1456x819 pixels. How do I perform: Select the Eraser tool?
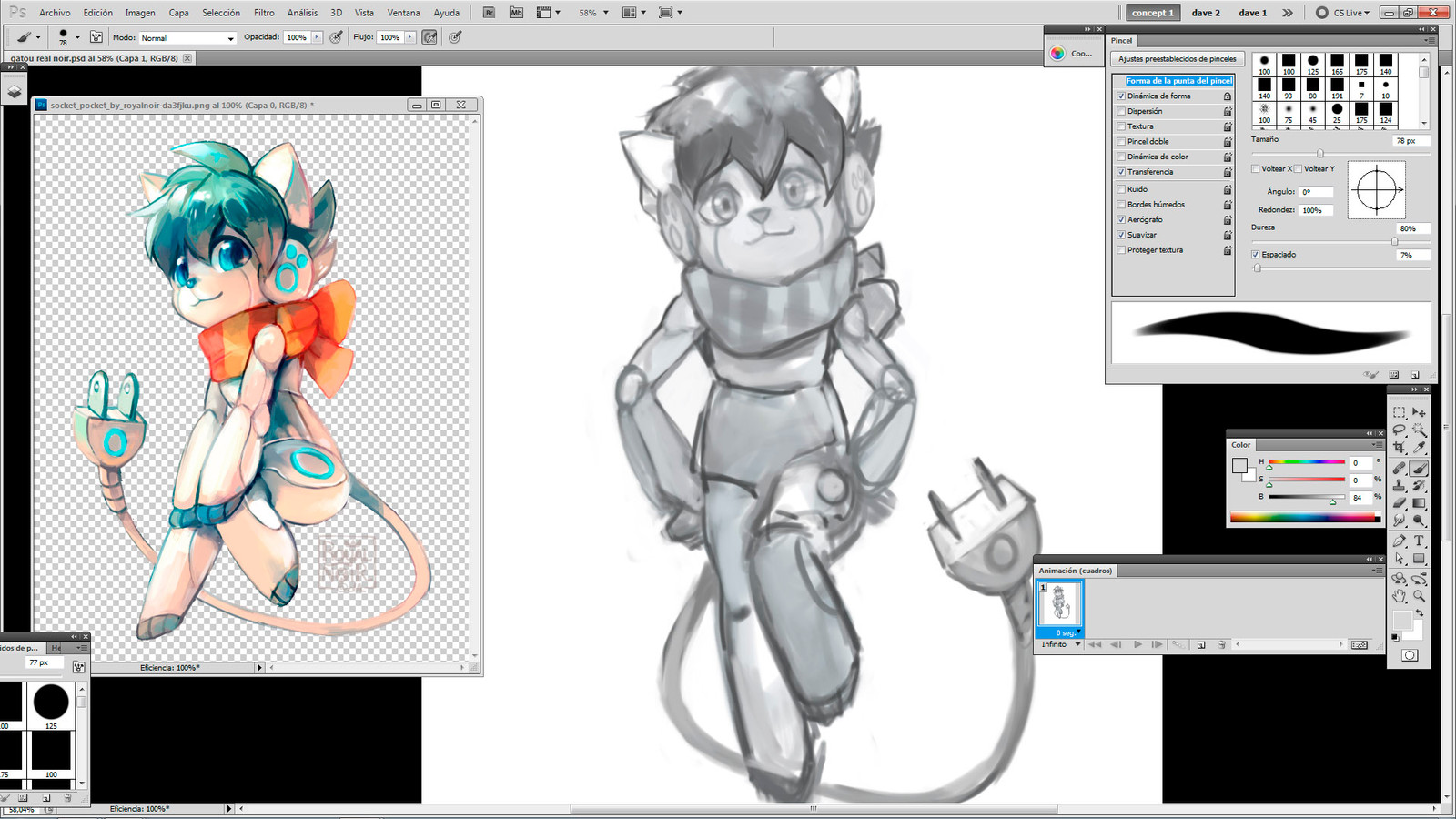tap(1400, 502)
